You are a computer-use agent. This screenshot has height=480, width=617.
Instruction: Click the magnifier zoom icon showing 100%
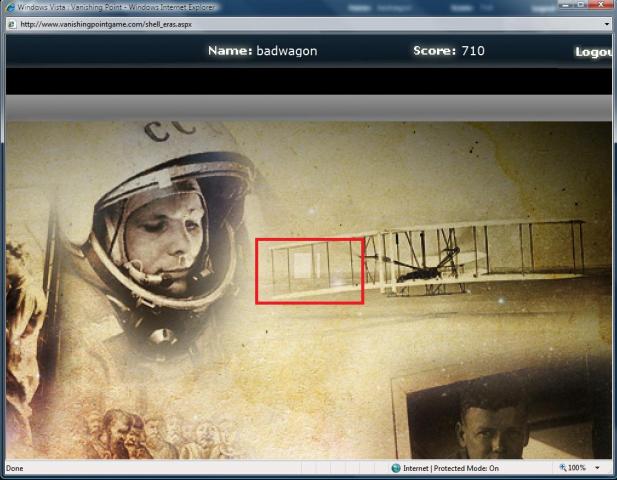tap(563, 468)
